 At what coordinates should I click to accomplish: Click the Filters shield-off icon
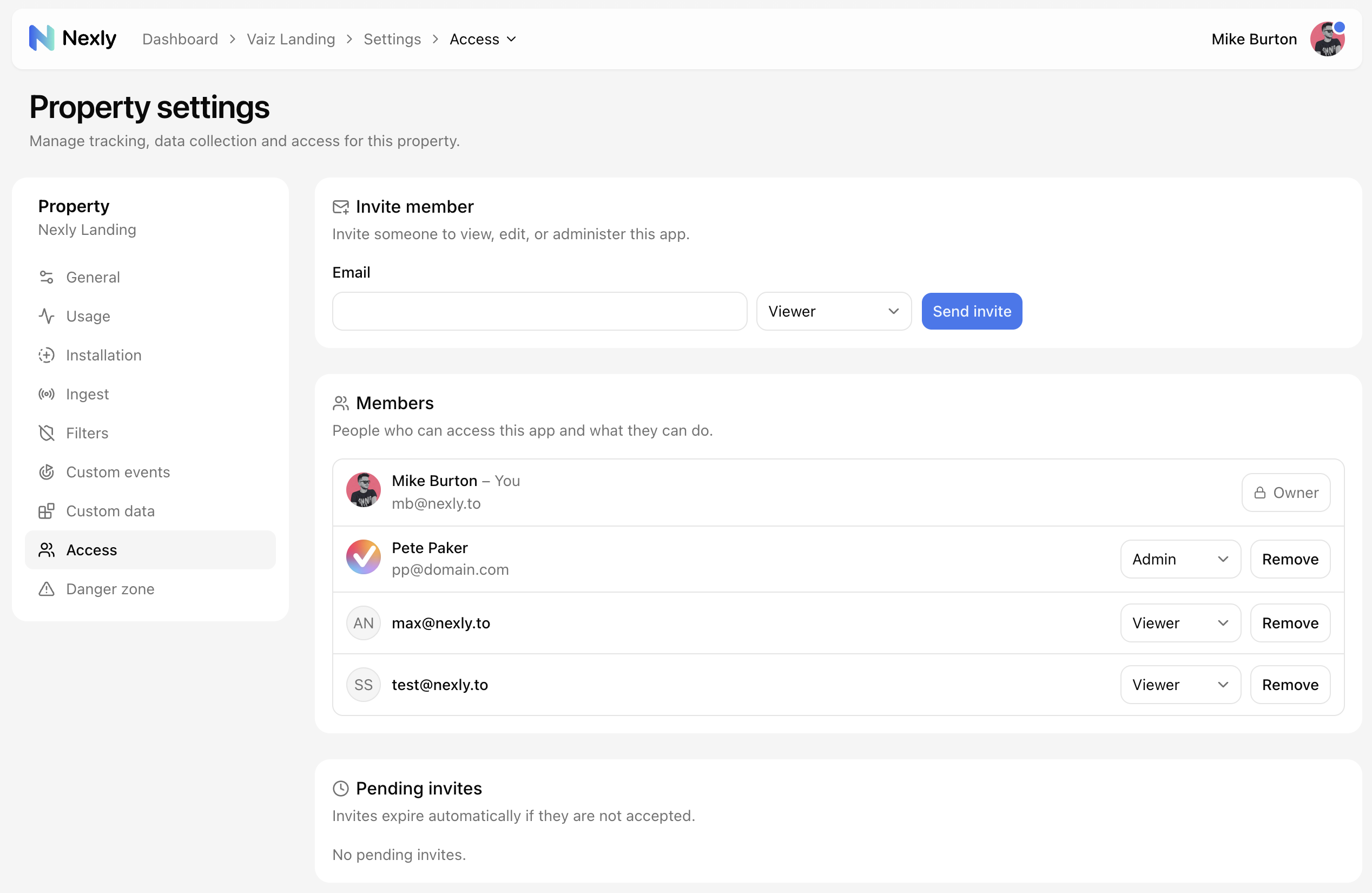(x=47, y=433)
